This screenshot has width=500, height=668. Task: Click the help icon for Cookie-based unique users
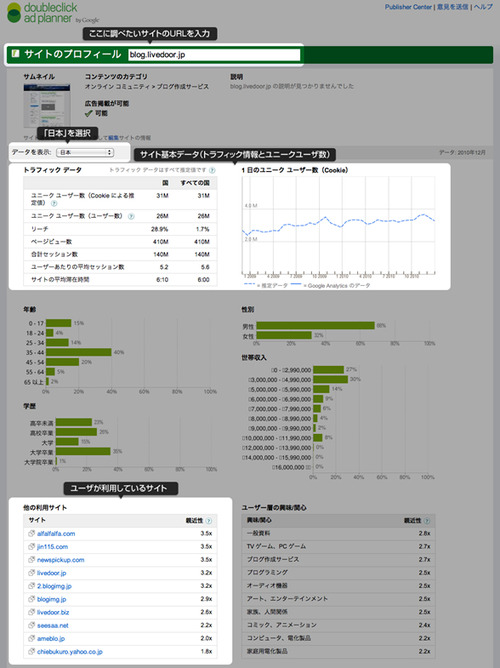pyautogui.click(x=54, y=204)
